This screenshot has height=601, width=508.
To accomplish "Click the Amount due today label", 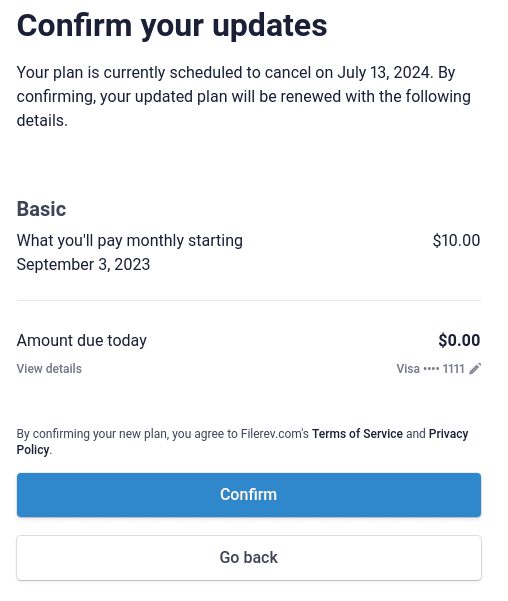I will click(82, 340).
